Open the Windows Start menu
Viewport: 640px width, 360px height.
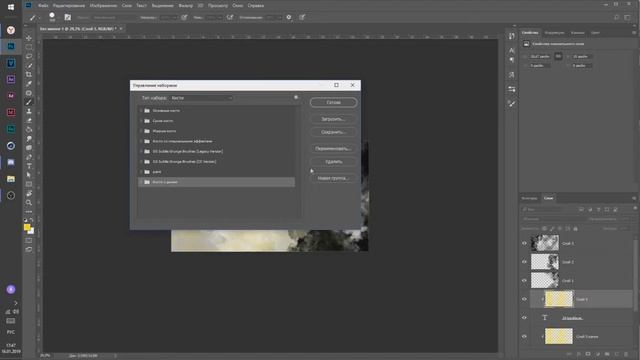[11, 7]
